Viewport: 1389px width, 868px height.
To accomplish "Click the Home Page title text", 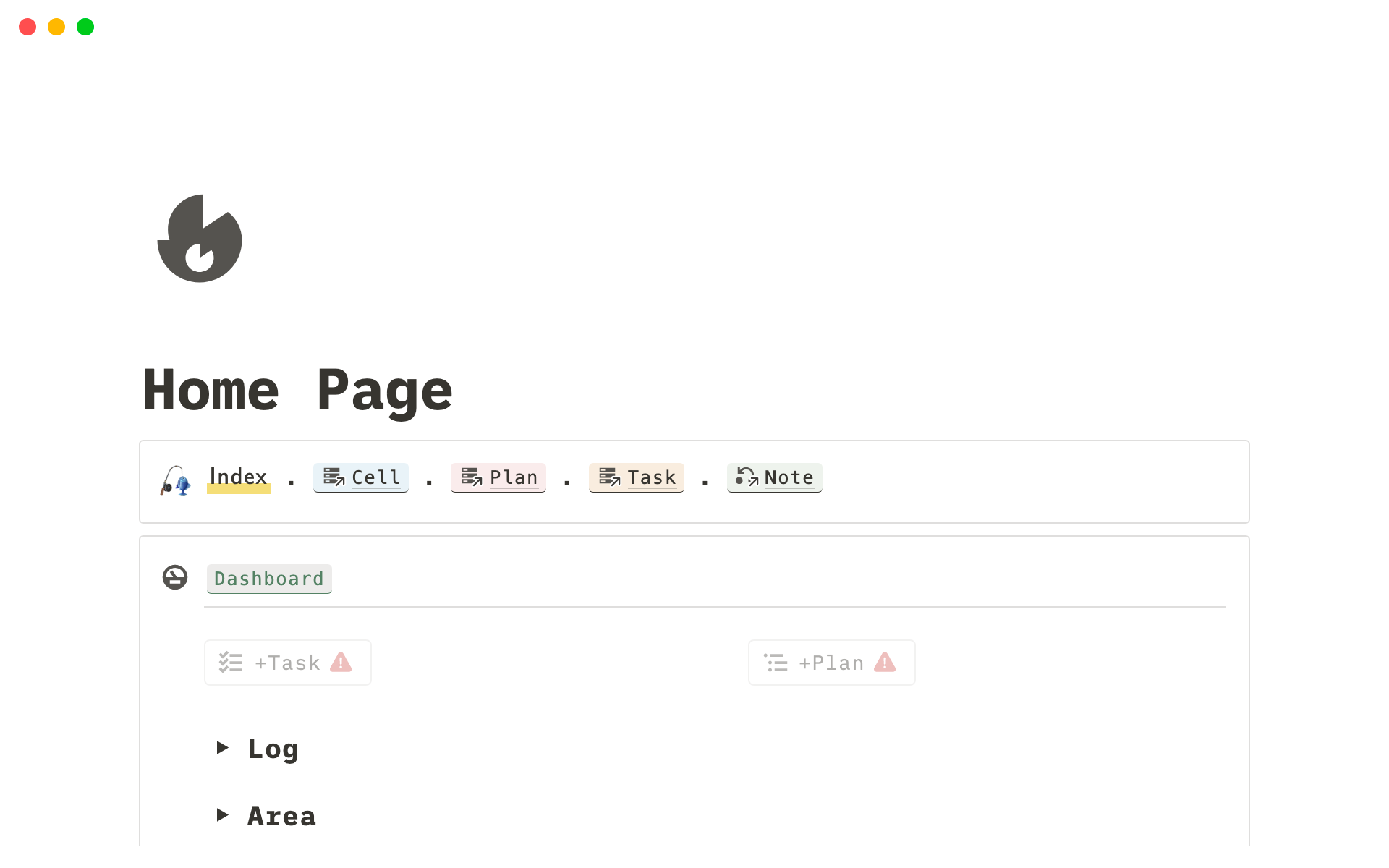I will click(x=298, y=391).
